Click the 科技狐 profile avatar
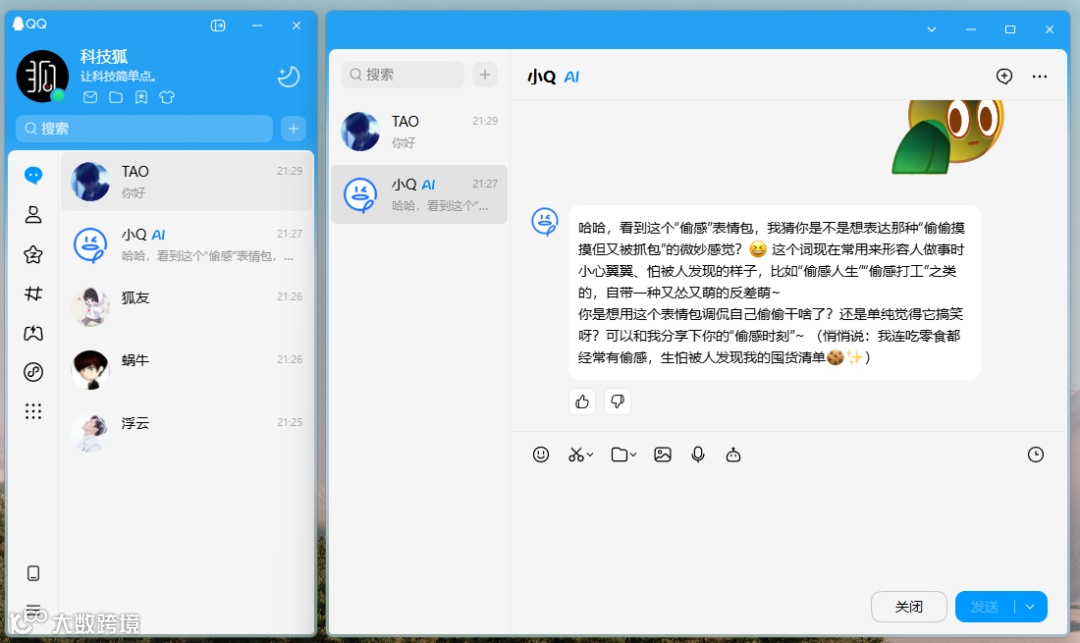The image size is (1080, 643). coord(42,76)
